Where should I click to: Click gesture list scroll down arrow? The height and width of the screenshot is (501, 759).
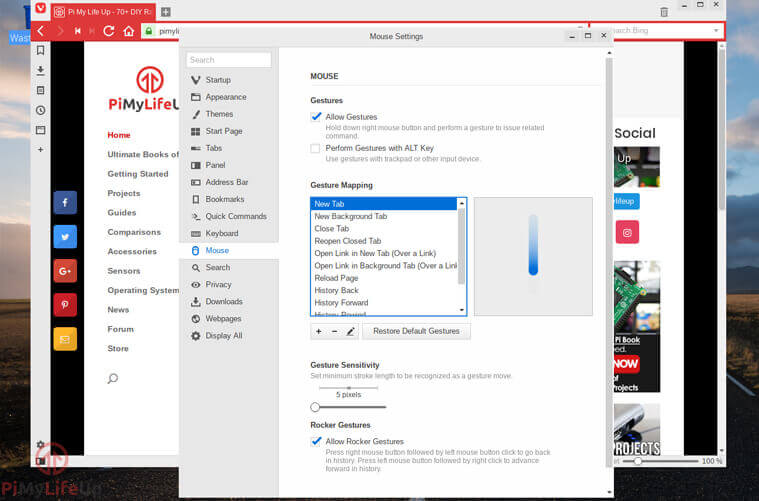(x=462, y=310)
